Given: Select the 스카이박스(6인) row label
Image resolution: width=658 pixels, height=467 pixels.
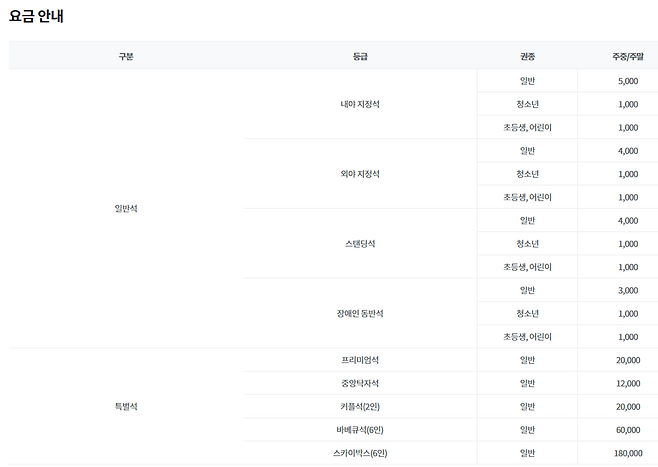Looking at the screenshot, I should click(360, 453).
